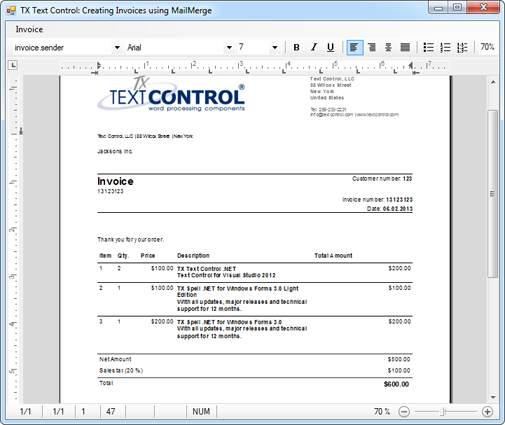The height and width of the screenshot is (425, 505).
Task: Click 'Customer number: 123' text
Action: click(382, 179)
